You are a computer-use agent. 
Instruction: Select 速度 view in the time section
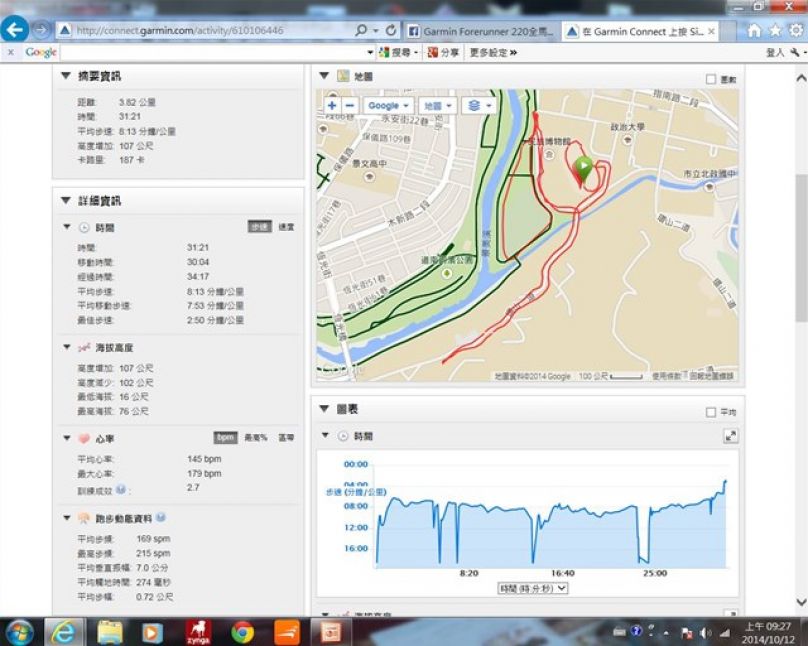click(286, 228)
